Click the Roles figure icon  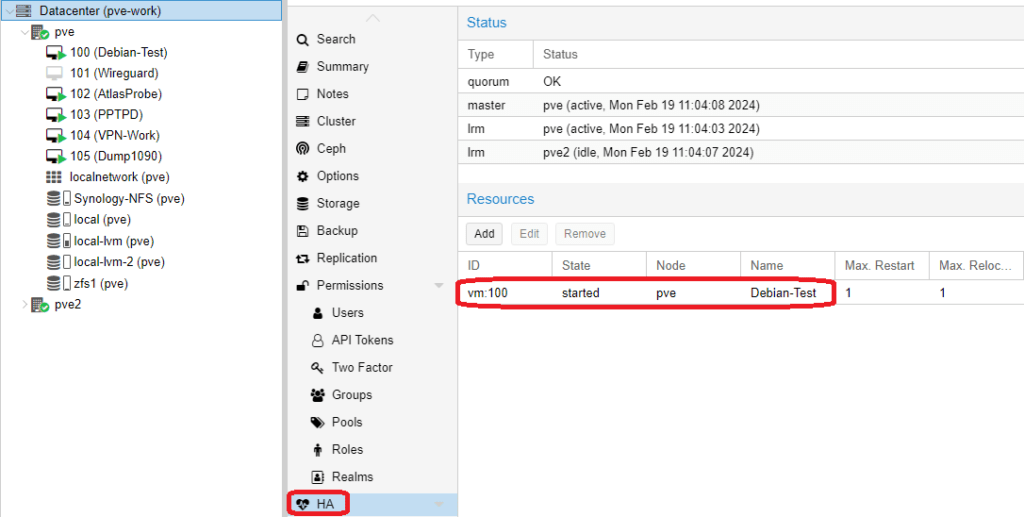click(318, 450)
